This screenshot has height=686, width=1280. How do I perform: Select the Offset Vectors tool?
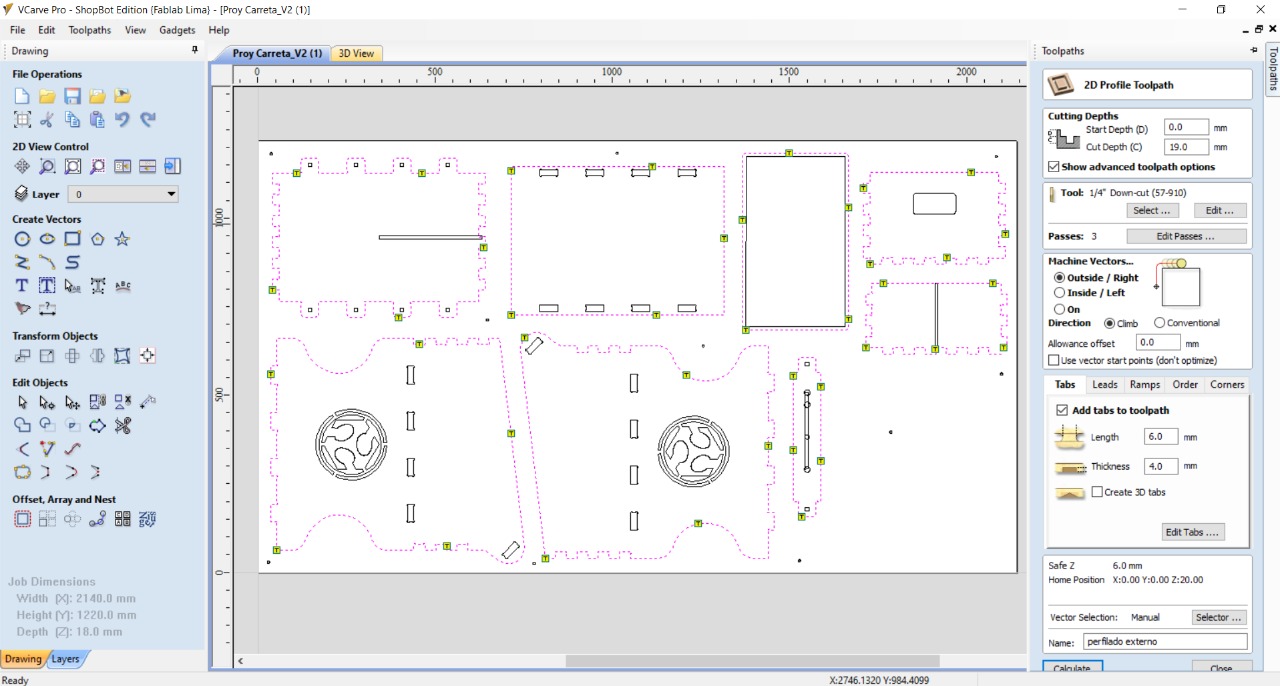[22, 519]
